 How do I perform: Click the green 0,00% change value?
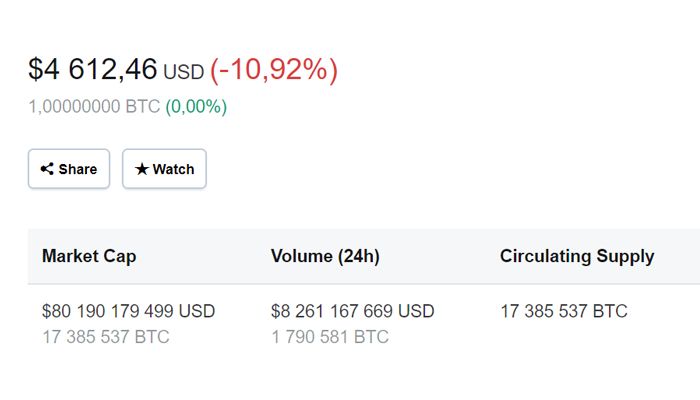click(196, 107)
